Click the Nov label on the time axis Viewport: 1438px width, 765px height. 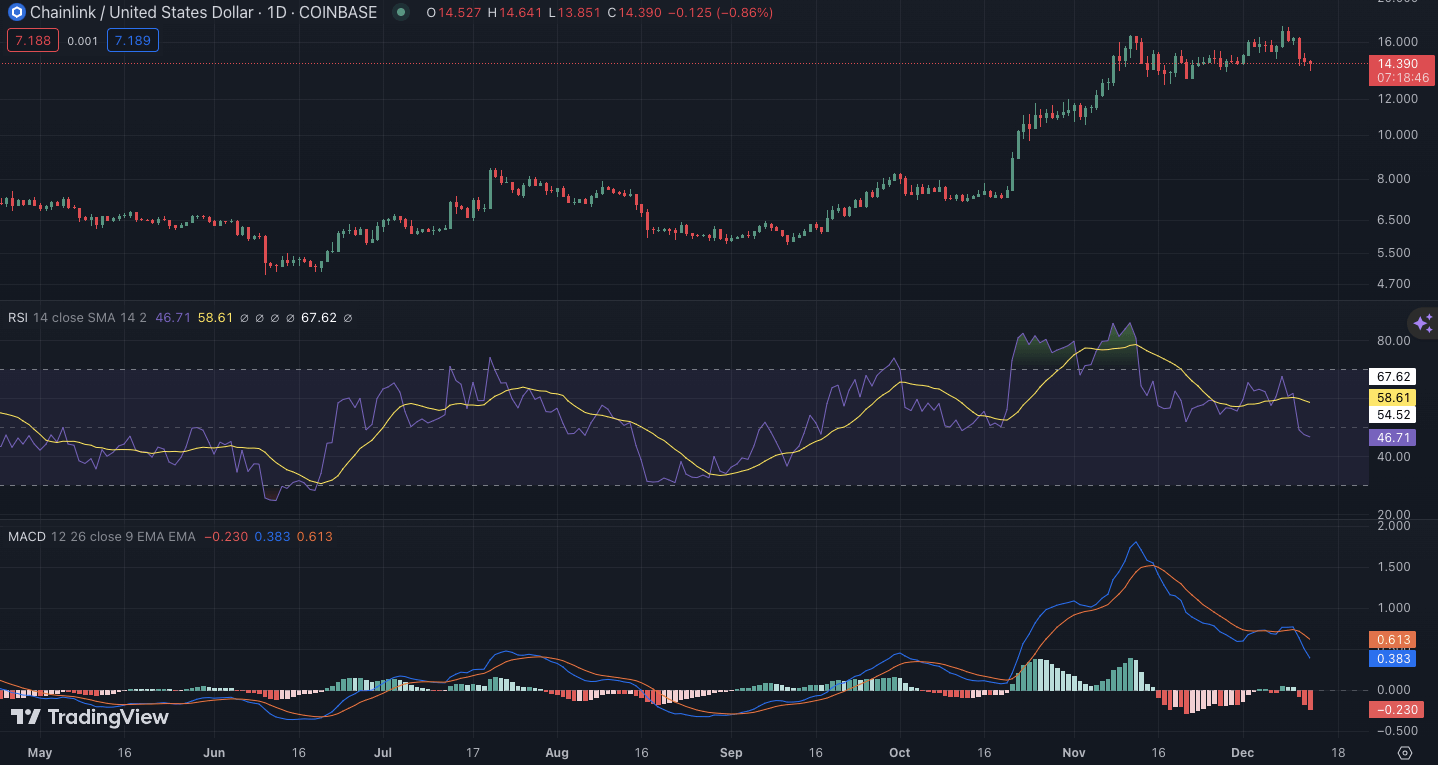(1074, 752)
